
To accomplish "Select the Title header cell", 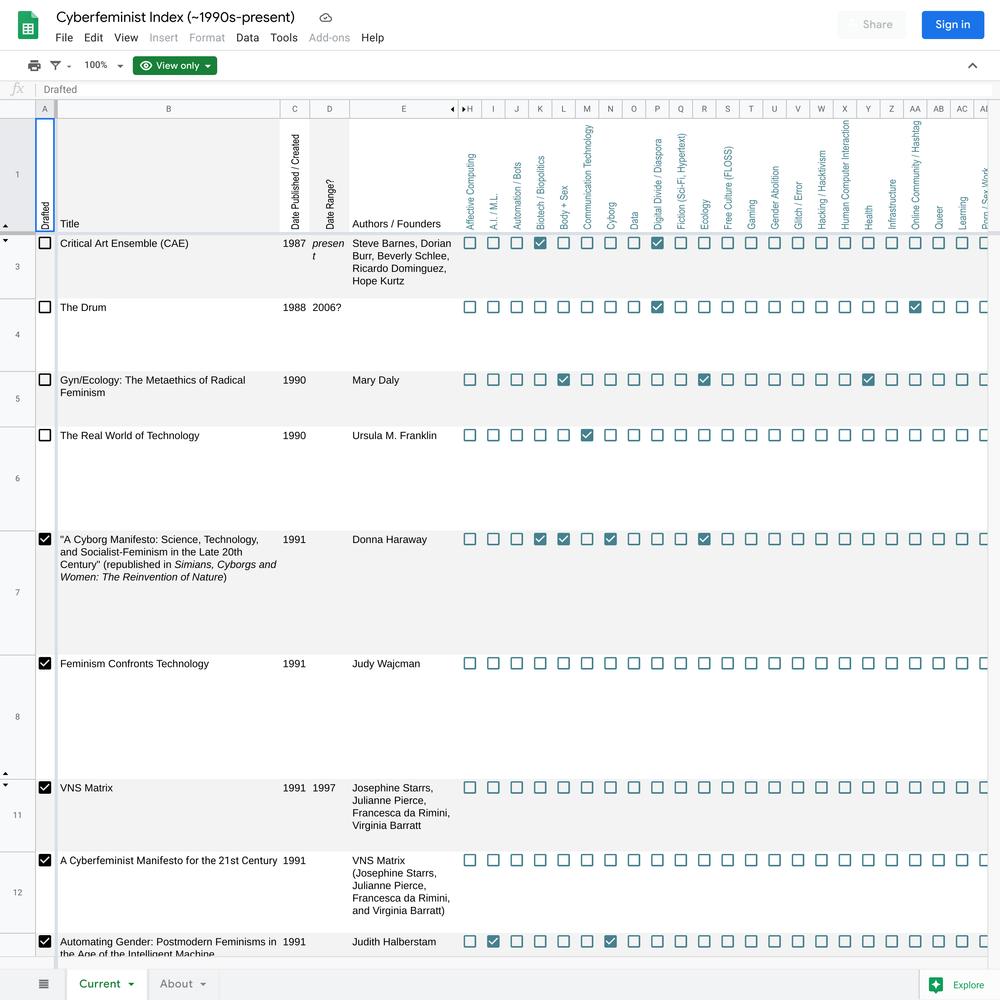I will tap(168, 175).
